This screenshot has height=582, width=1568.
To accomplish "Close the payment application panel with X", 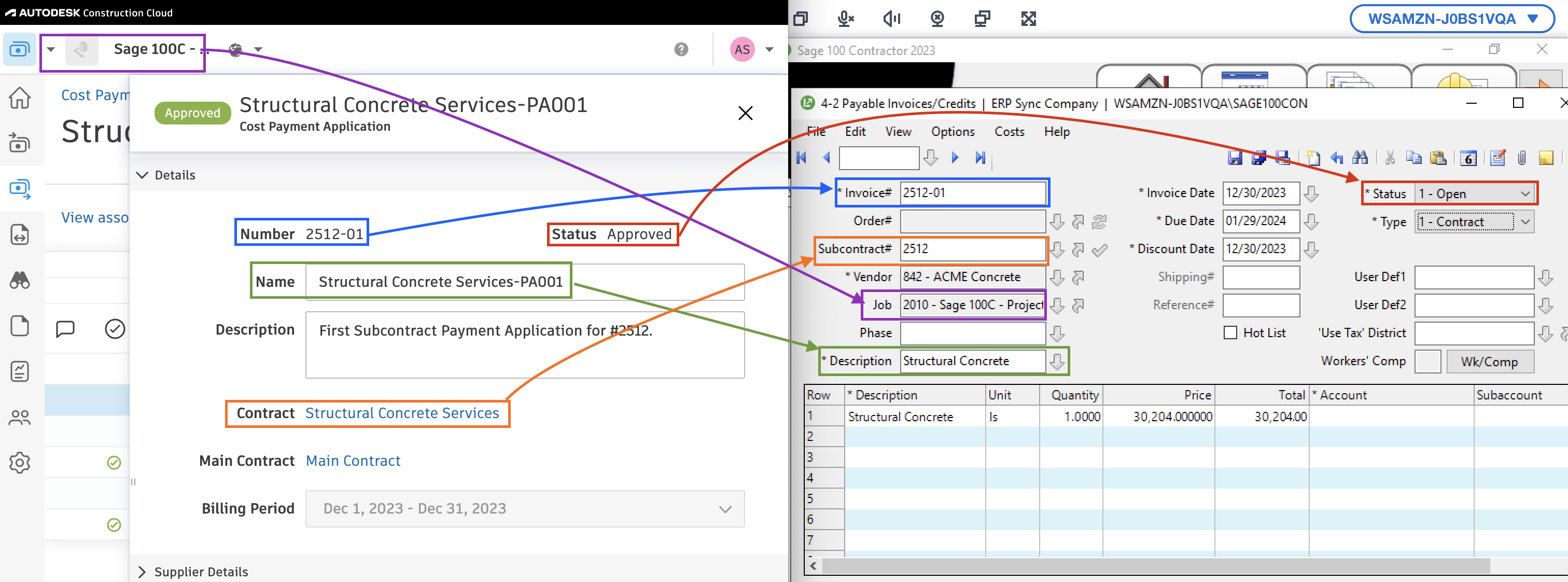I will [745, 113].
